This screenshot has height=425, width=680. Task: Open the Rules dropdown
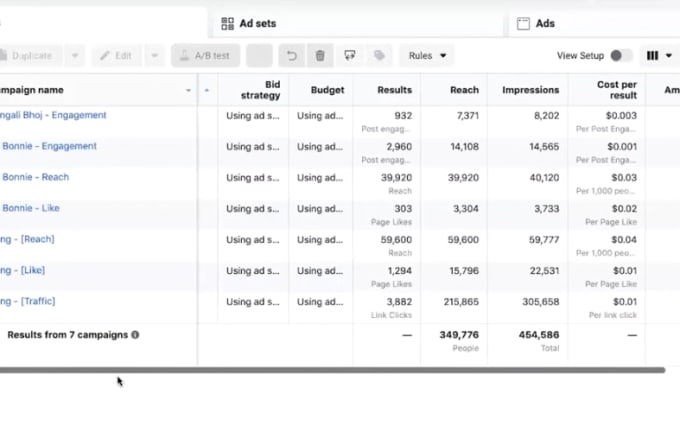point(427,56)
